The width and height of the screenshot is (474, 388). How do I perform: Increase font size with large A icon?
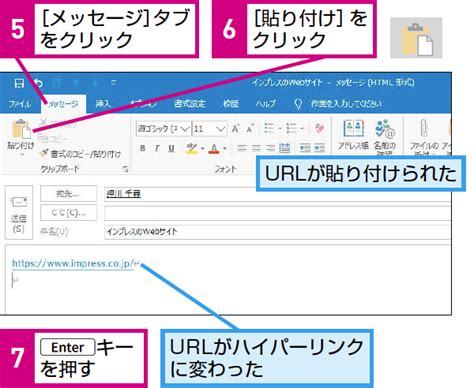(235, 128)
